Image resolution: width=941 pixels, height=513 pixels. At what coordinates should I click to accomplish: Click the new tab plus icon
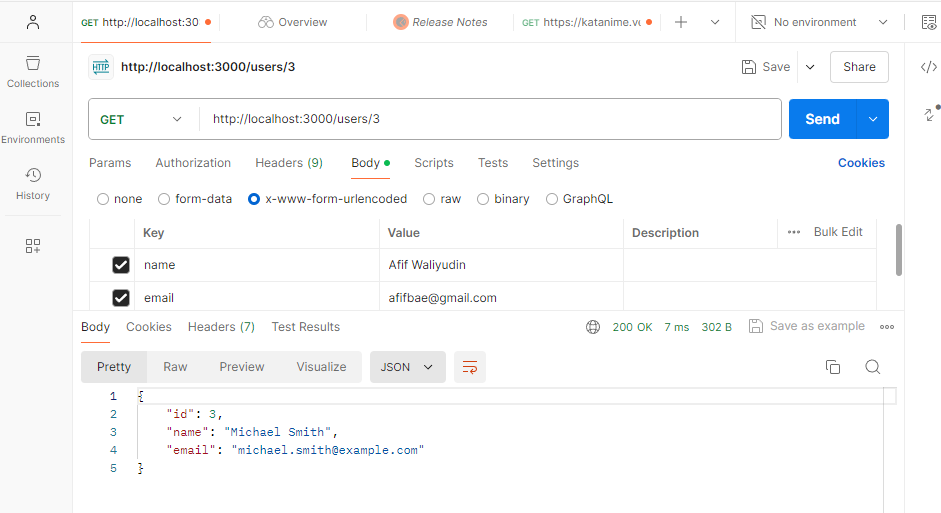tap(681, 22)
